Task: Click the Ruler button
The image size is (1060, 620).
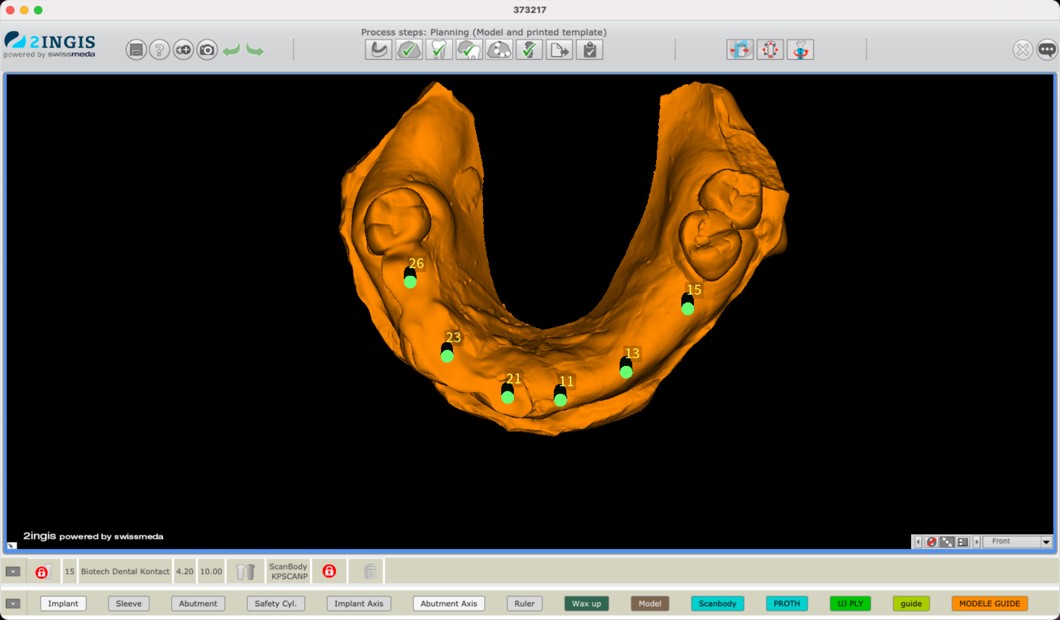Action: point(524,604)
